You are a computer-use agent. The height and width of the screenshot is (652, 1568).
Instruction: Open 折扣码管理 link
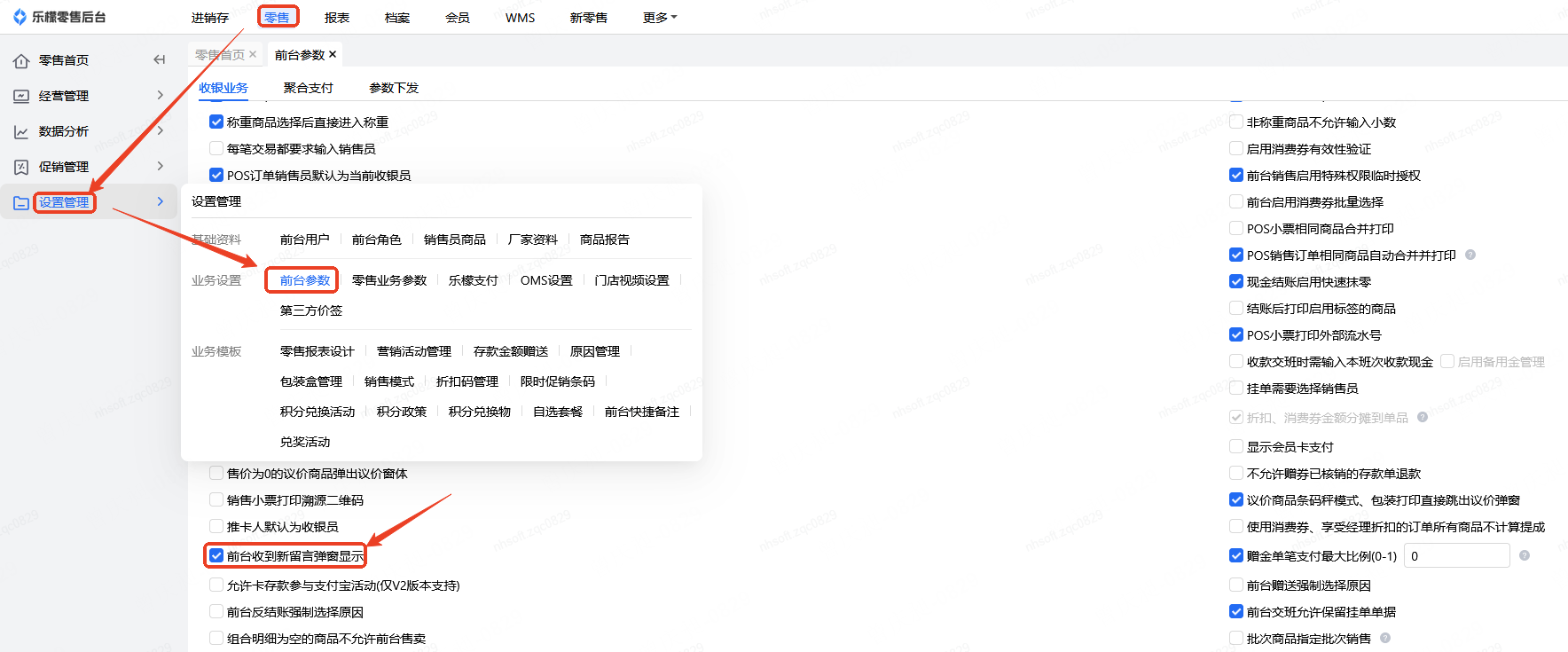click(x=467, y=381)
